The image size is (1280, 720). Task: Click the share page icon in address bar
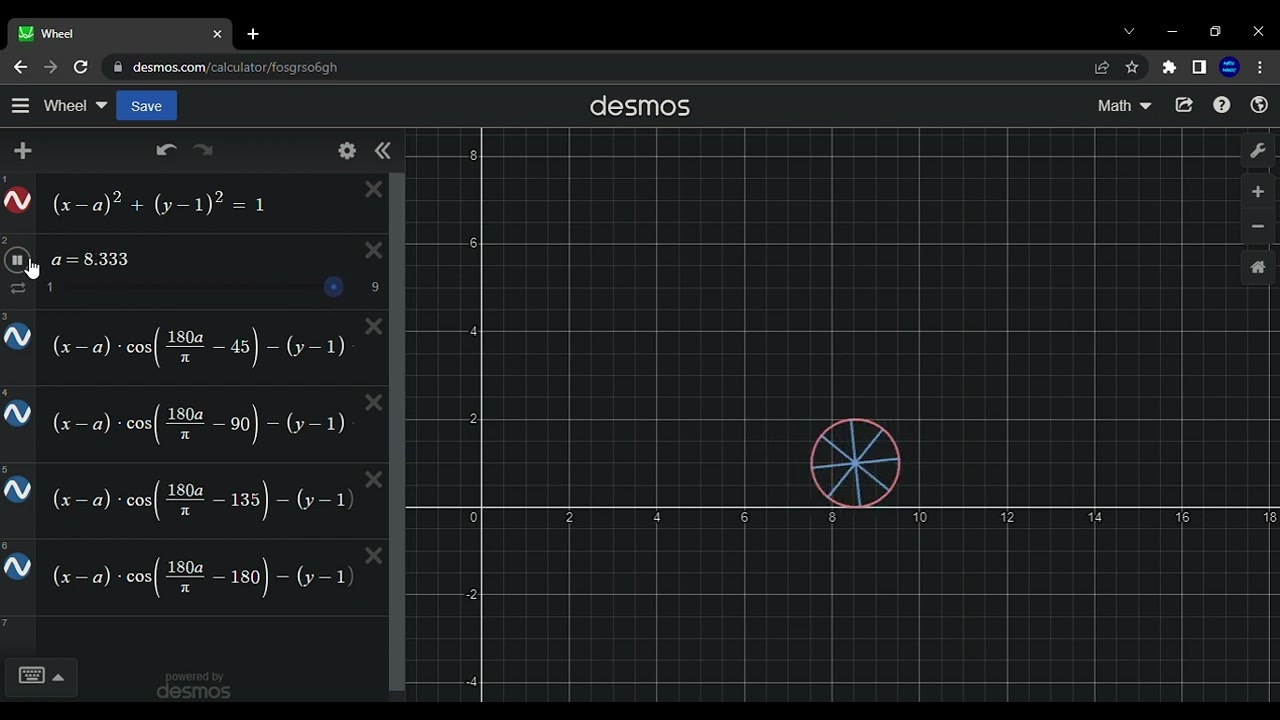[x=1102, y=67]
